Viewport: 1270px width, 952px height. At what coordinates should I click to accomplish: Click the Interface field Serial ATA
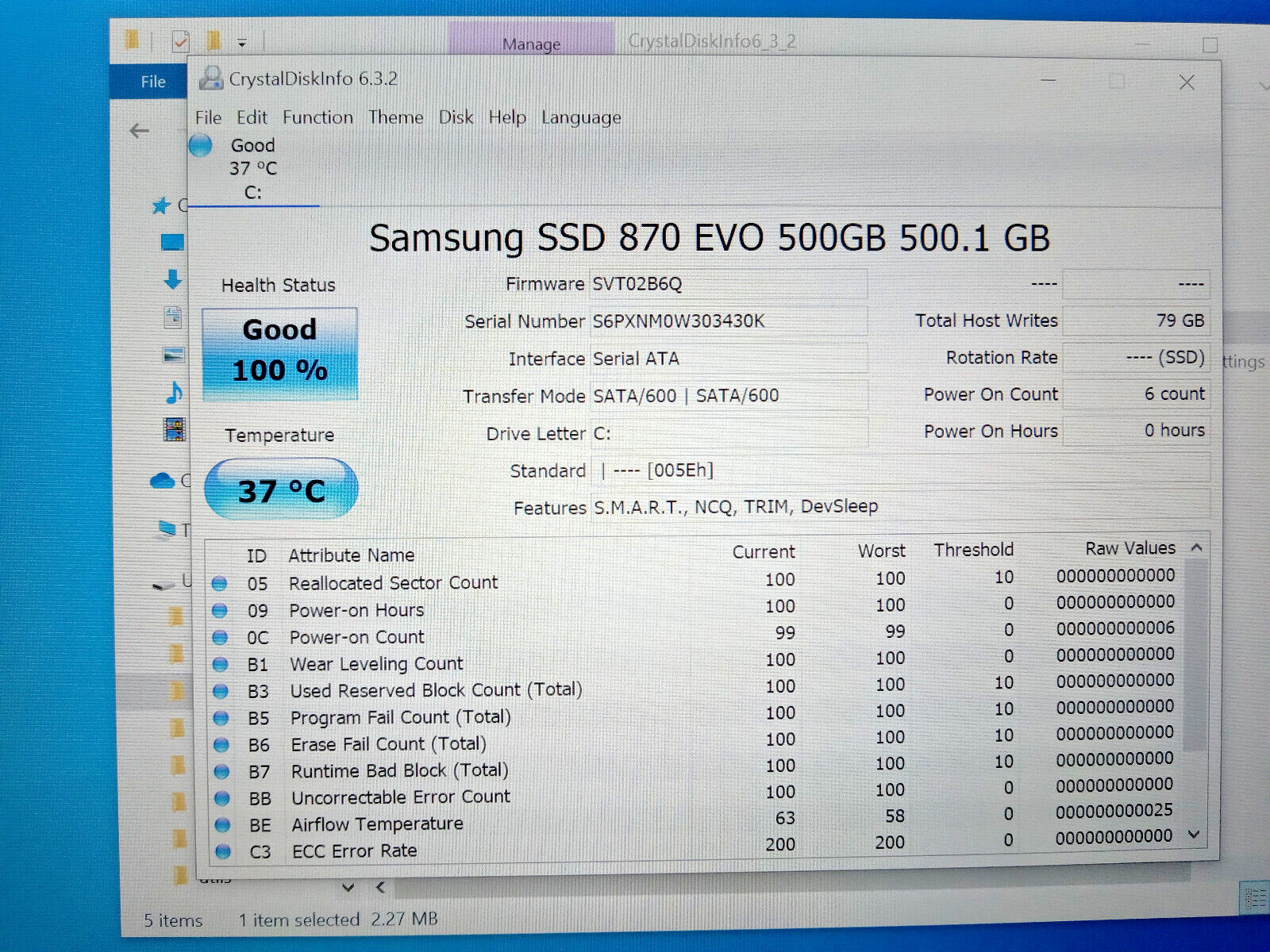pyautogui.click(x=728, y=359)
